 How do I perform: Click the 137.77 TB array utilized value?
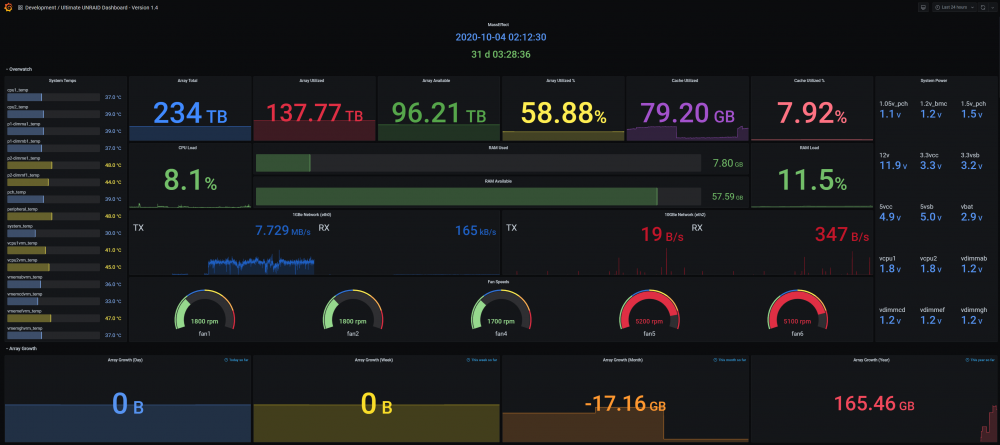tap(314, 113)
